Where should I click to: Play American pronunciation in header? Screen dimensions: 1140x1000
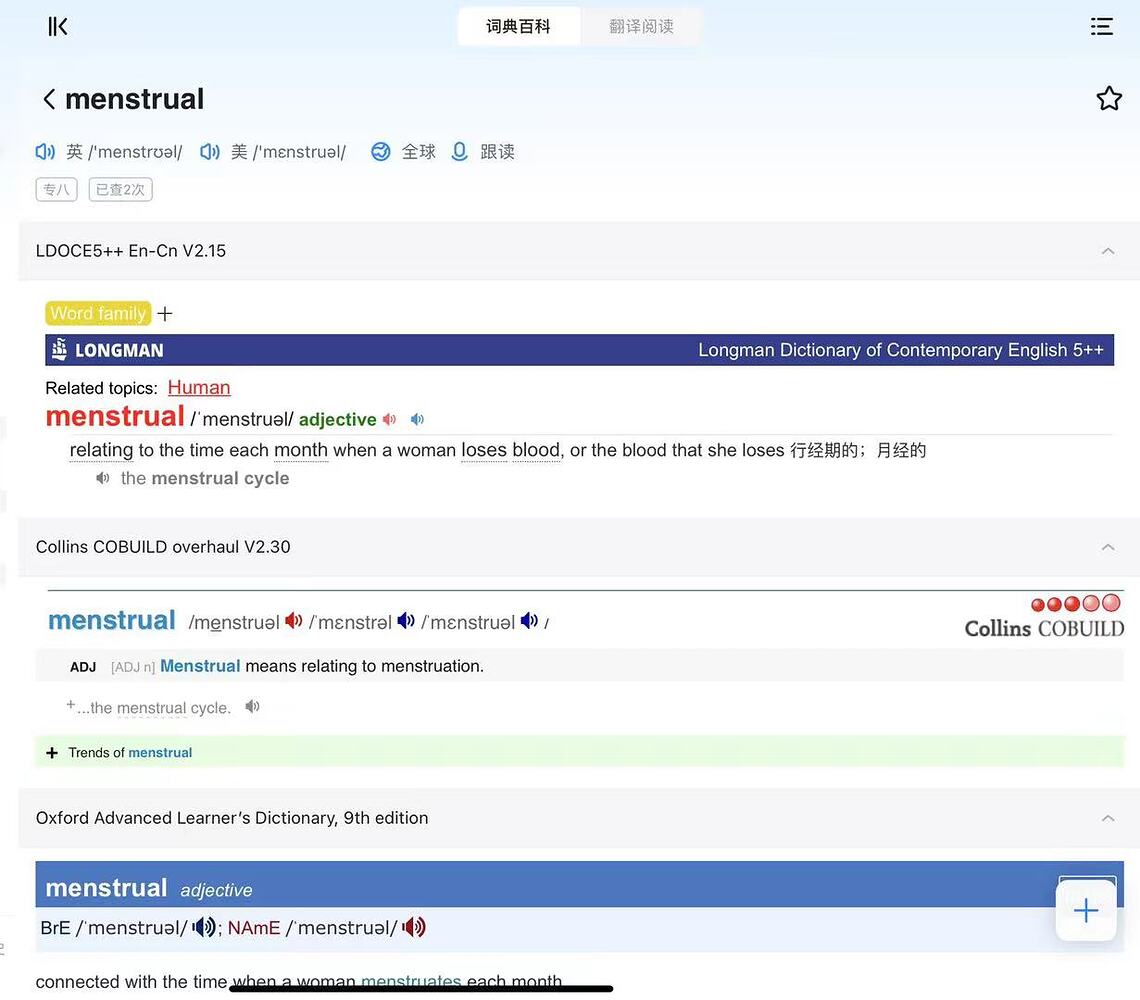pos(210,152)
